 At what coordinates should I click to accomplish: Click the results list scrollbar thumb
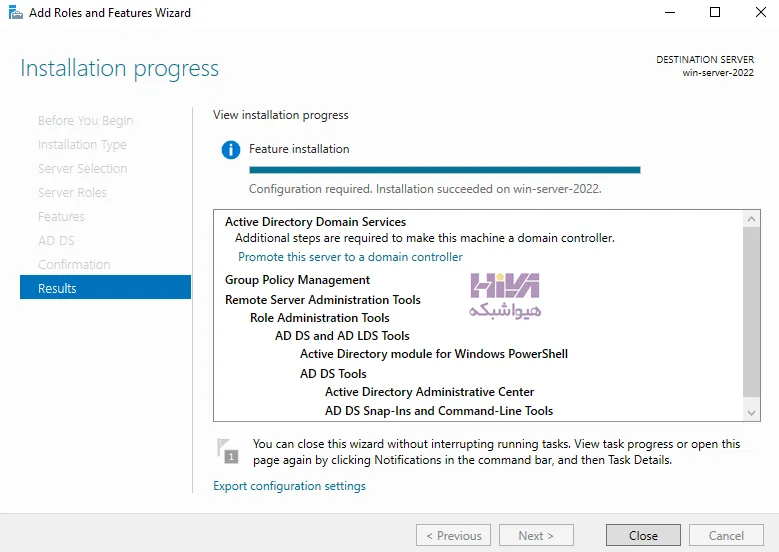(x=751, y=312)
